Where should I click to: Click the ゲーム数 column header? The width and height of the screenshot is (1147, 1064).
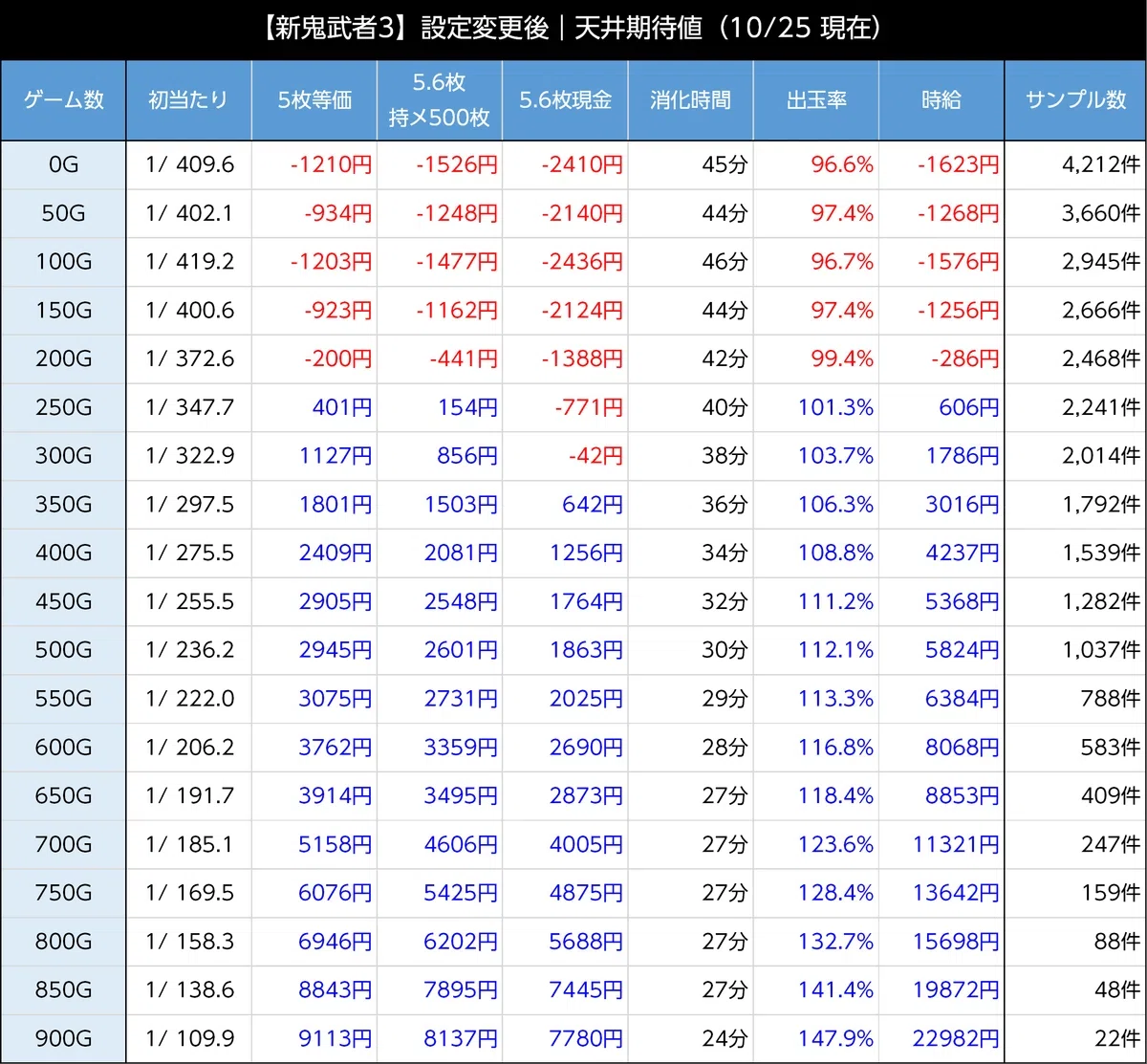coord(63,100)
